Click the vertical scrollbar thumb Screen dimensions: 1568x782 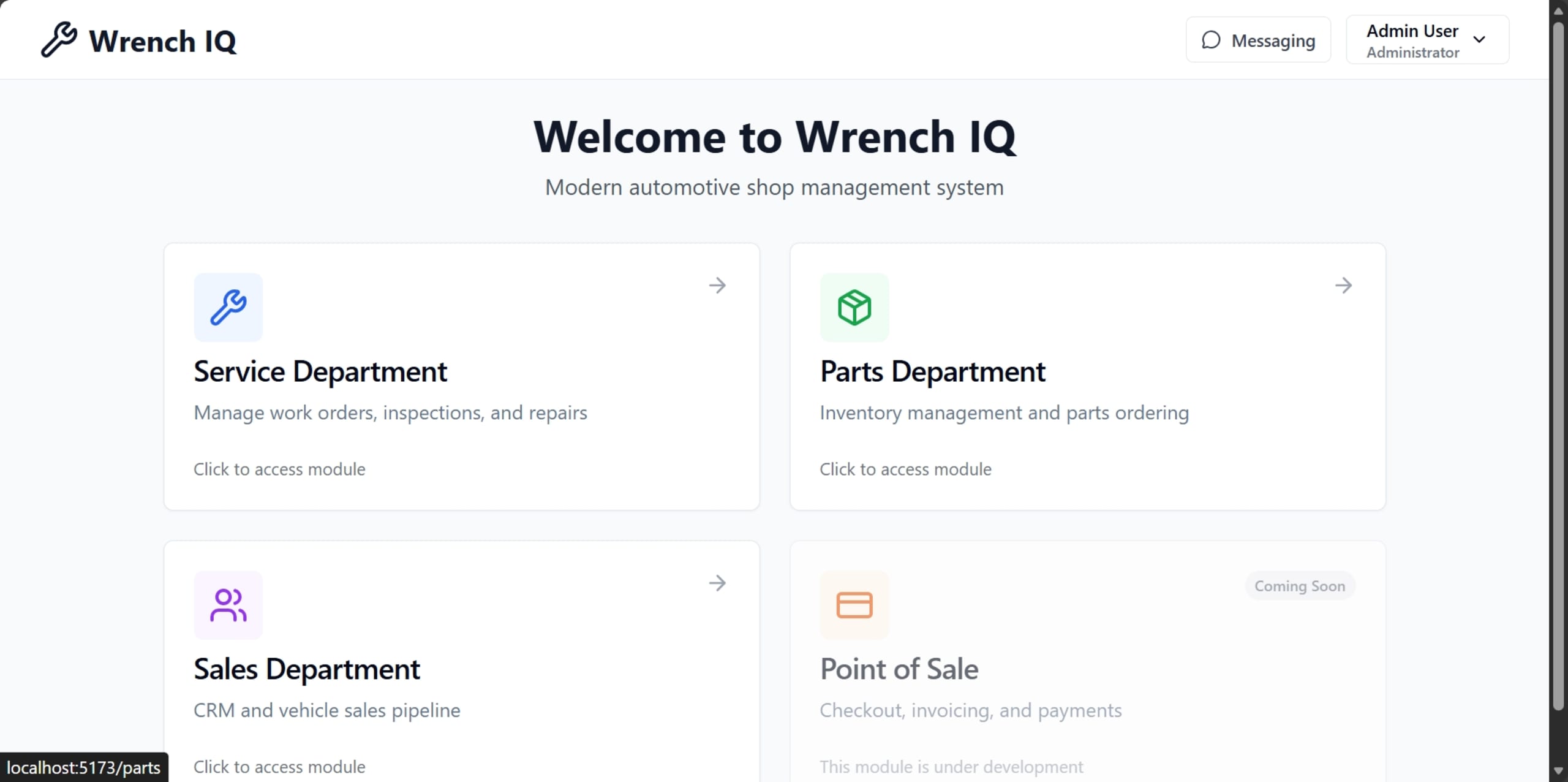pos(1559,366)
